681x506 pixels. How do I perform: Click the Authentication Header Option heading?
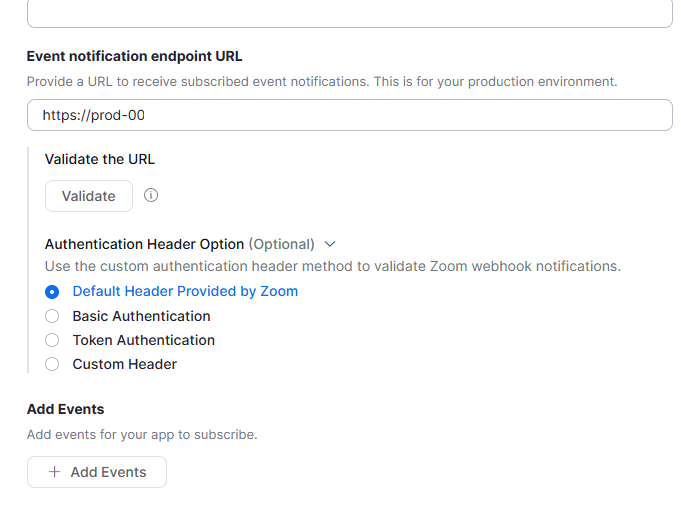click(144, 244)
